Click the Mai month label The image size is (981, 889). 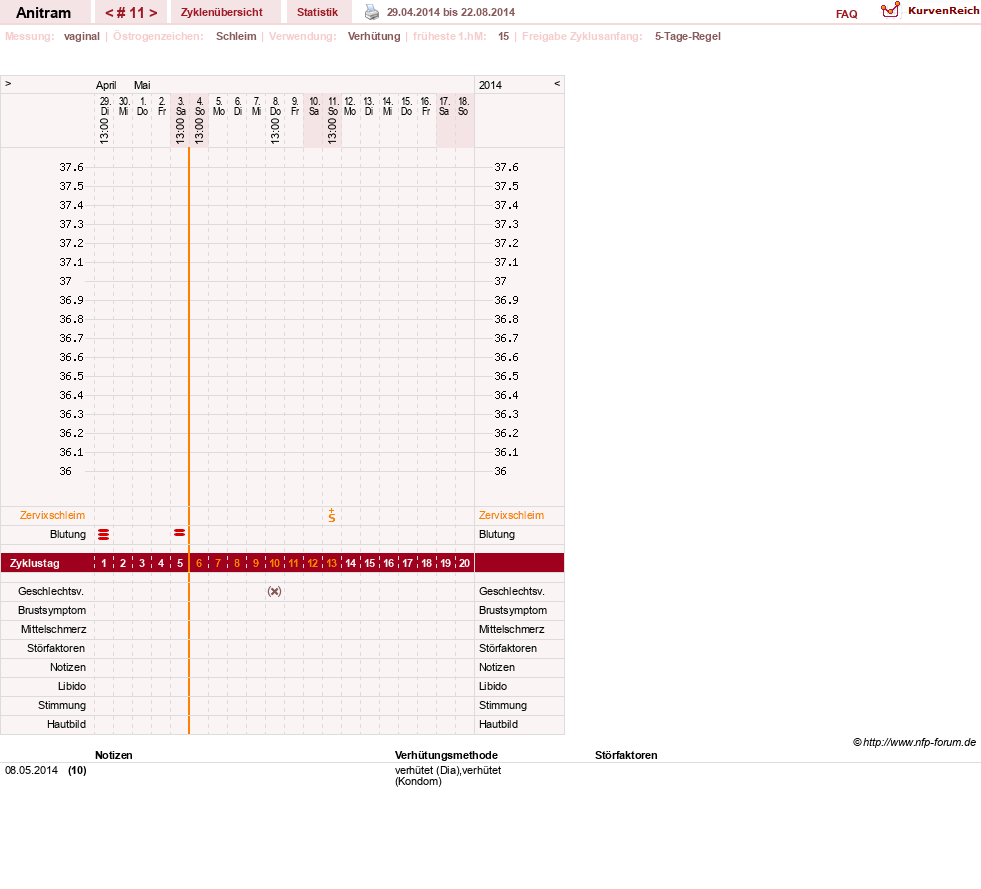(142, 85)
